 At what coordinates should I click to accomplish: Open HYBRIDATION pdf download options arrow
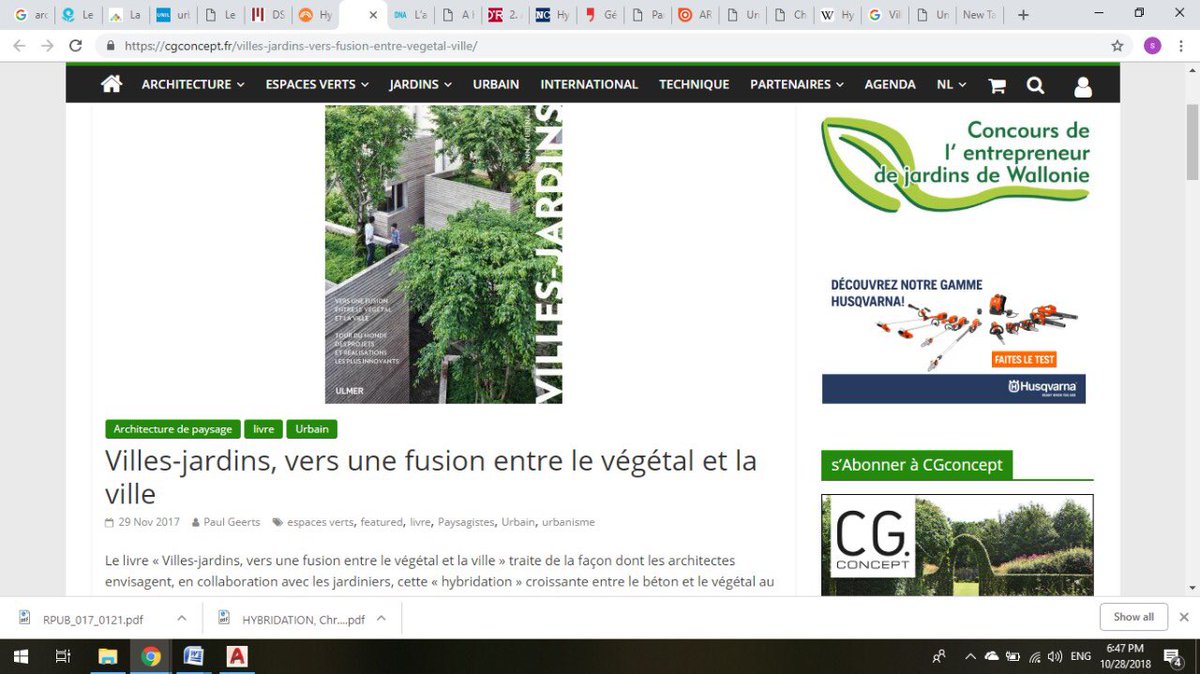[x=381, y=618]
